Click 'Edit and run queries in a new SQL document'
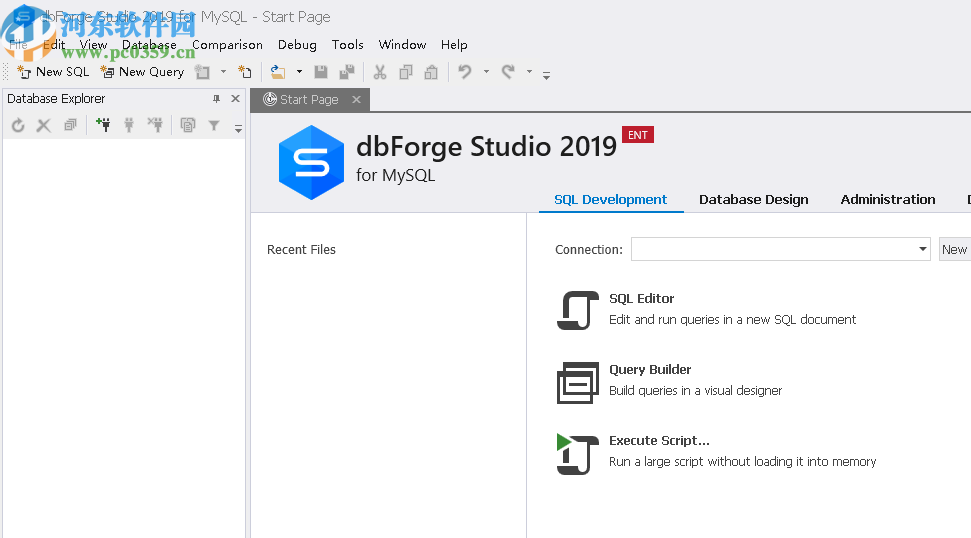 pyautogui.click(x=733, y=319)
